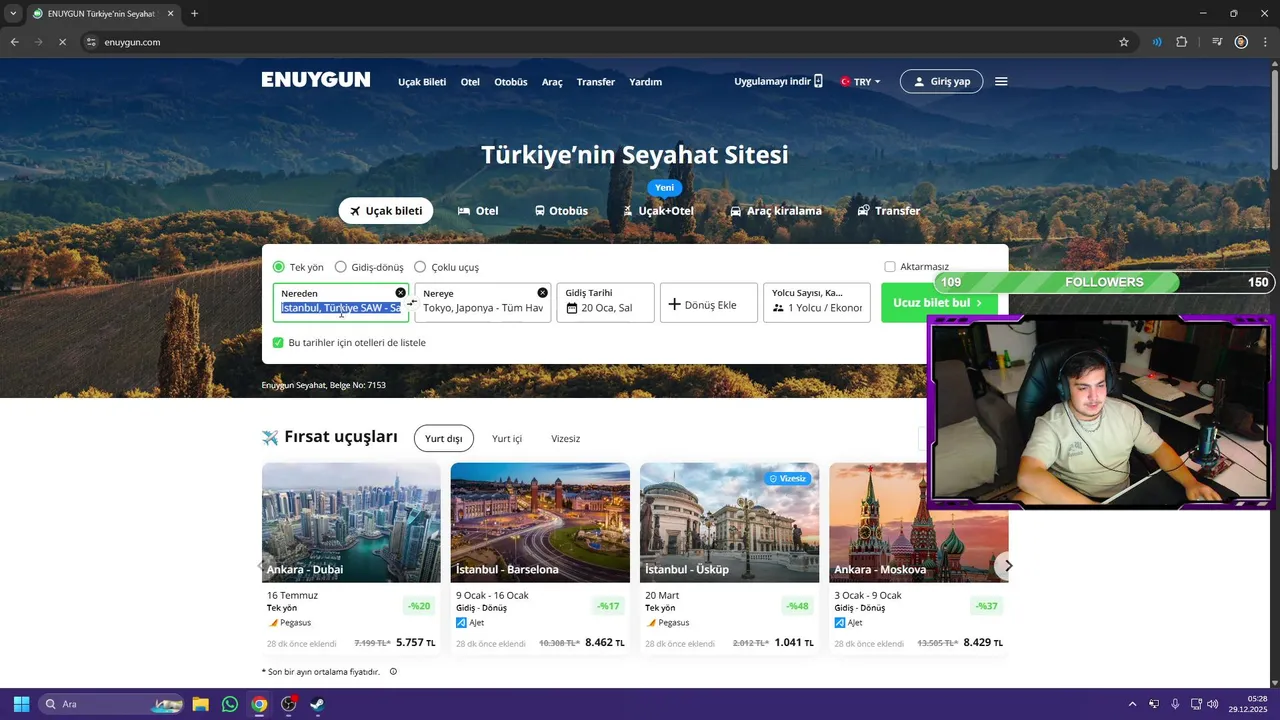Open the Ankara - Moskova deal card
1280x720 pixels.
tap(918, 558)
